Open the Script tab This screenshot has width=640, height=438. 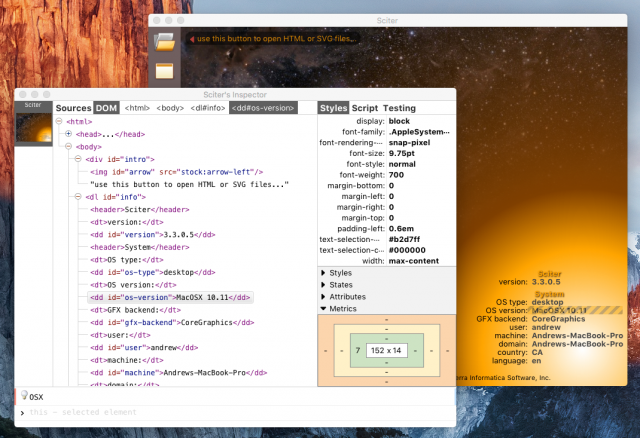[x=365, y=108]
